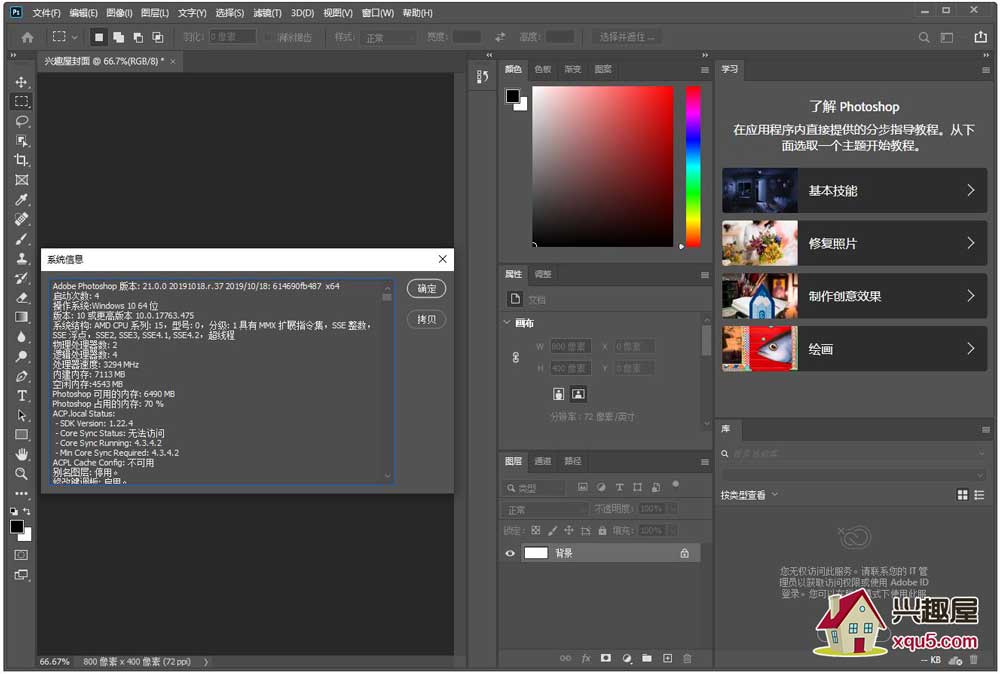The image size is (1000, 674).
Task: Open the layer filter 类型 dropdown
Action: click(534, 488)
